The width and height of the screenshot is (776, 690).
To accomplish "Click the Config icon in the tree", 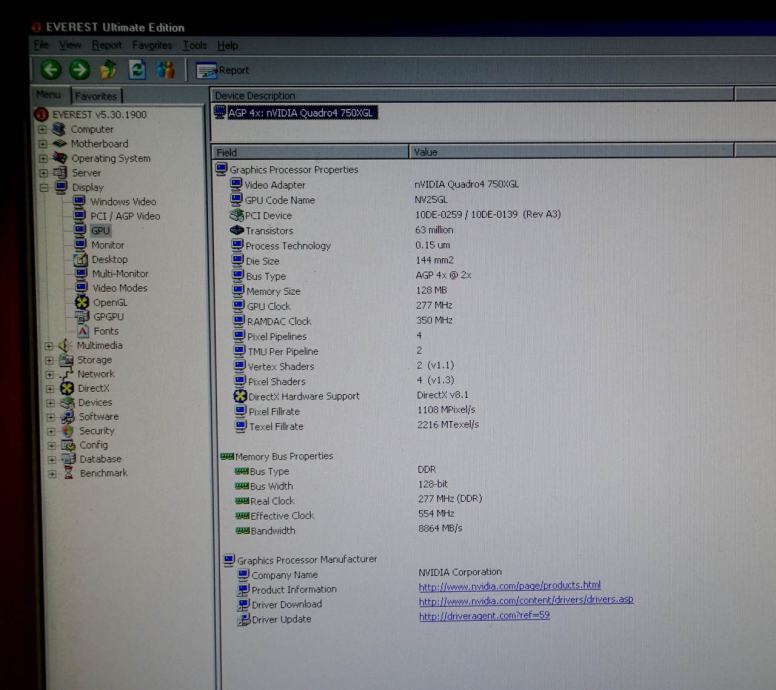I will tap(68, 445).
